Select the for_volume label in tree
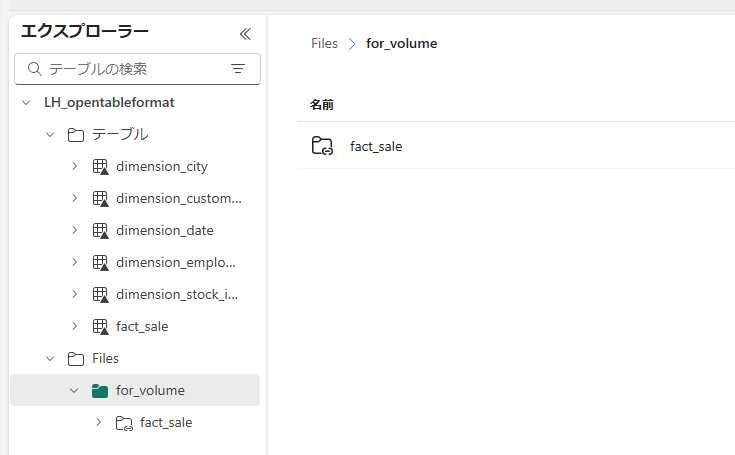735x455 pixels. 150,390
